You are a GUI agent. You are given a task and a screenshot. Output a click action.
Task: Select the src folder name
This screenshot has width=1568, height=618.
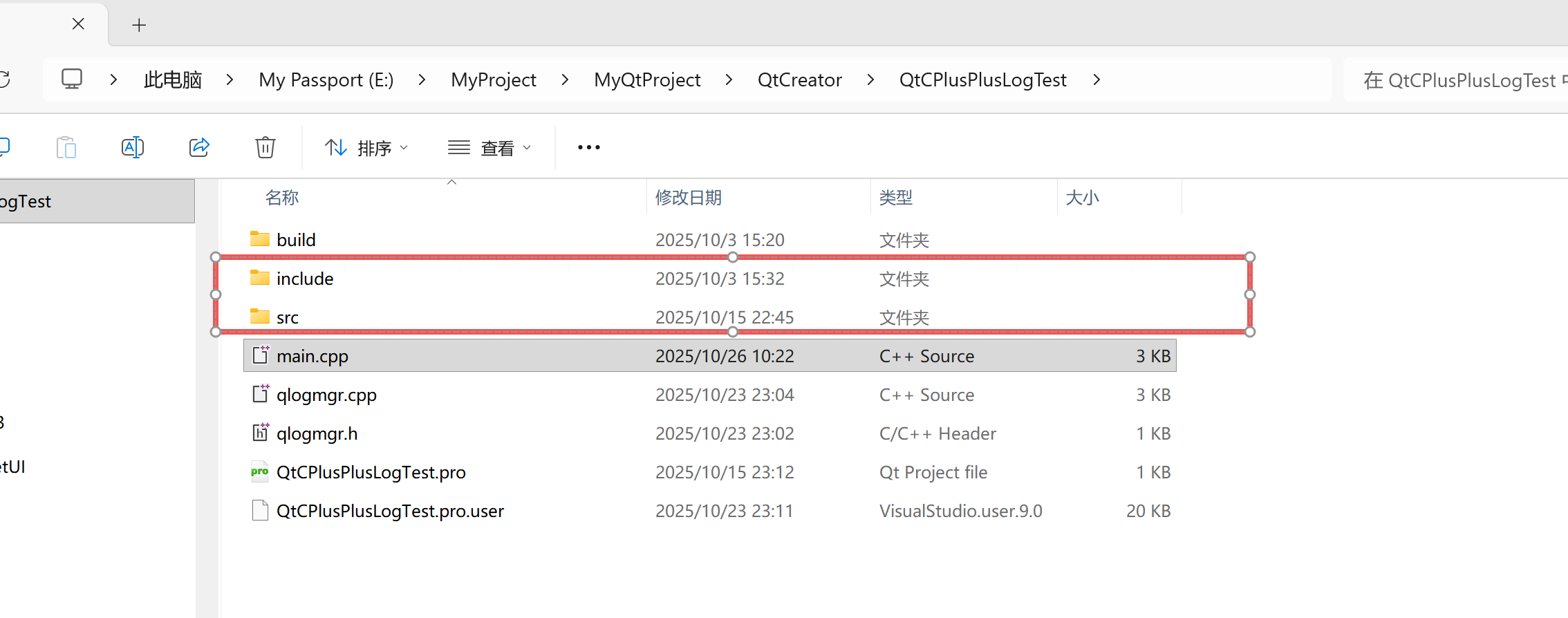[288, 317]
